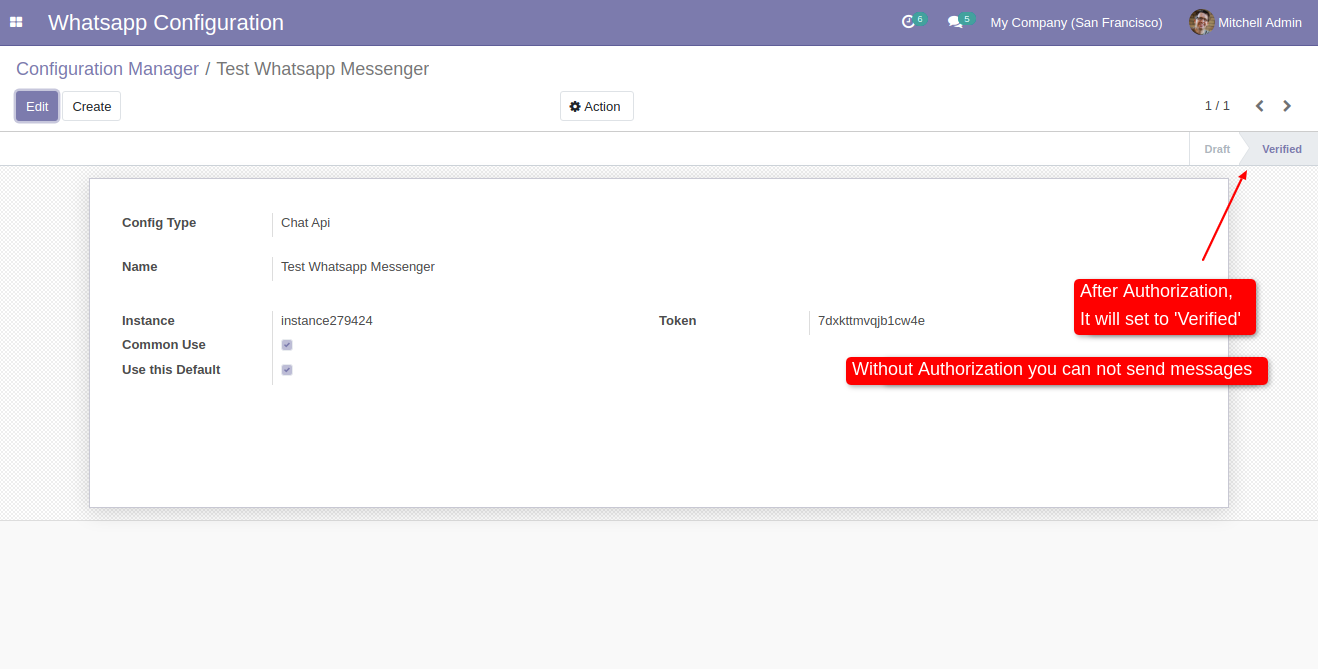Screen dimensions: 1318x669
Task: Select the Draft status stage
Action: click(1216, 149)
